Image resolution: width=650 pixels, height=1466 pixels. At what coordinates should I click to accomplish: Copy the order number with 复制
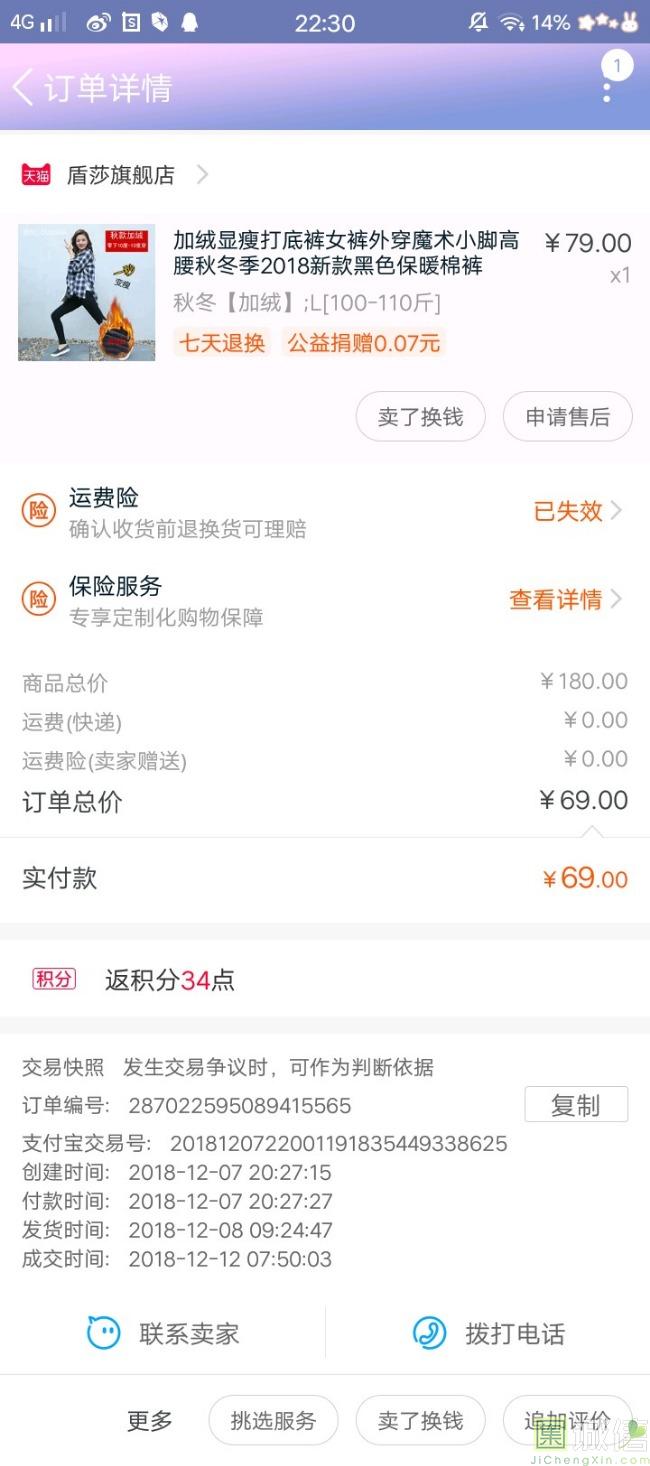pos(576,1105)
